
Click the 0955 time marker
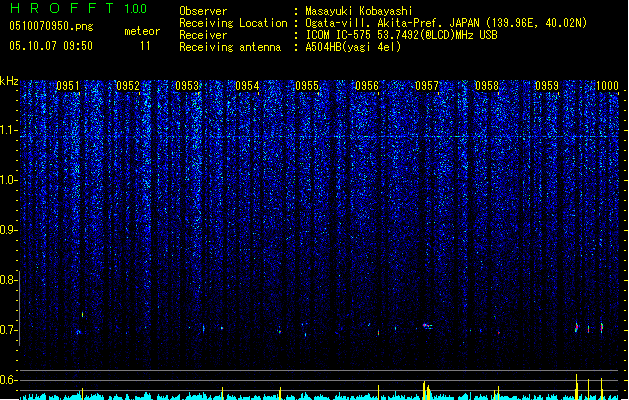point(307,86)
